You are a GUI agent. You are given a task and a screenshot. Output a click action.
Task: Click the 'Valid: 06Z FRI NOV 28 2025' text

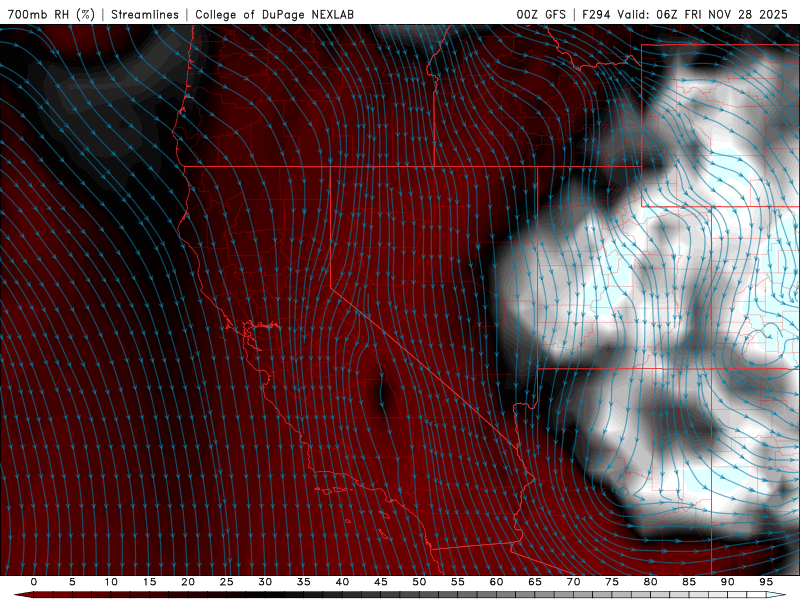pyautogui.click(x=703, y=14)
